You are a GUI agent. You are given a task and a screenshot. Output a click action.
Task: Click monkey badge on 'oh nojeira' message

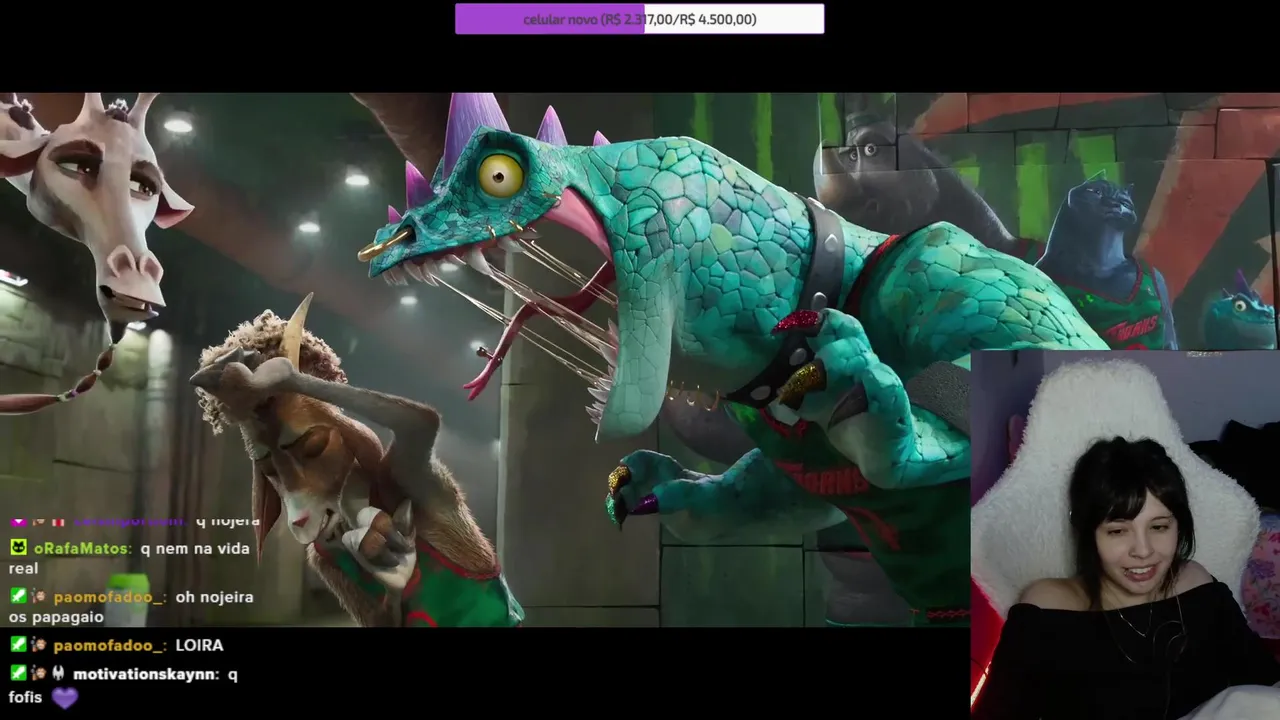[39, 596]
